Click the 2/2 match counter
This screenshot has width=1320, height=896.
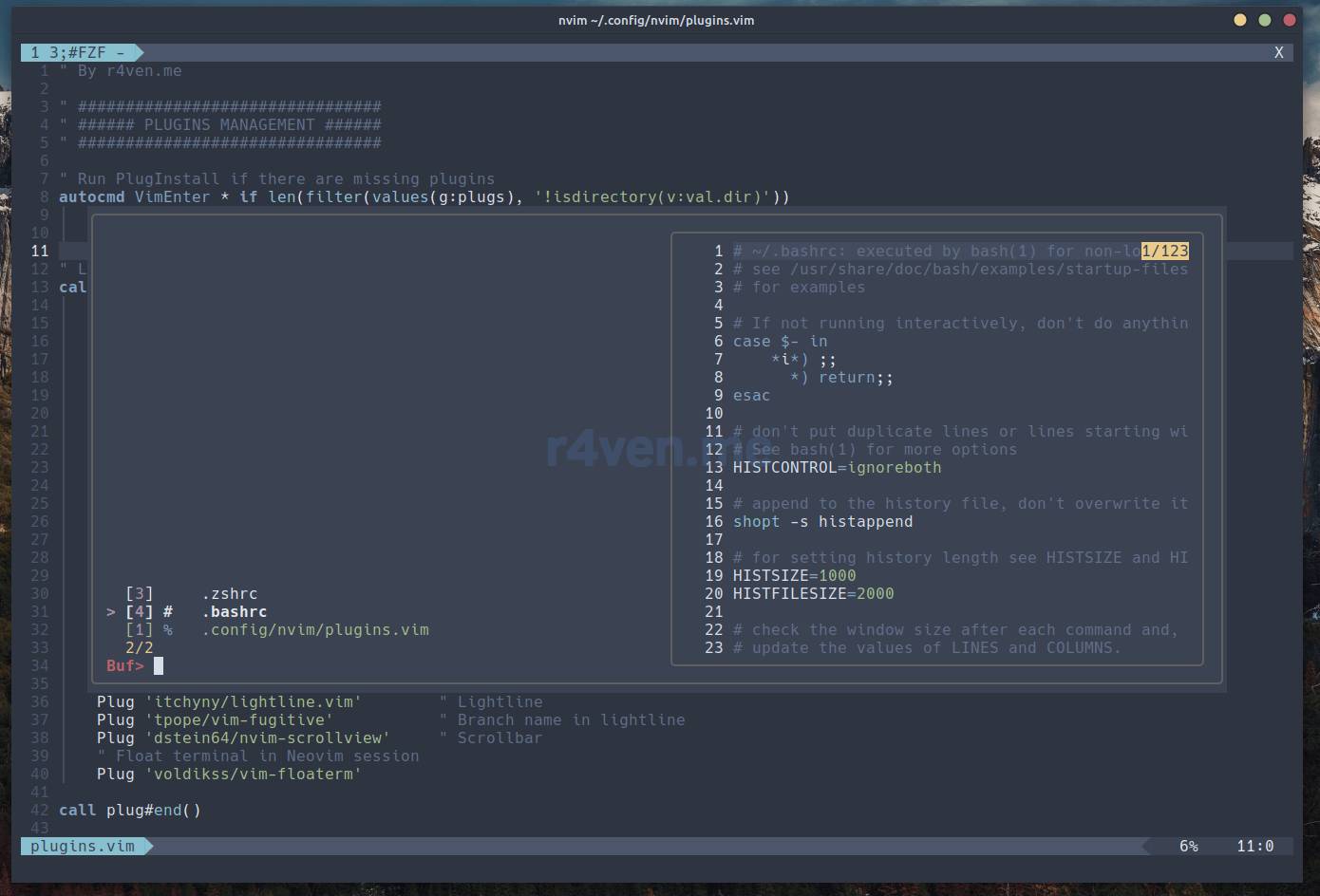[x=139, y=648]
